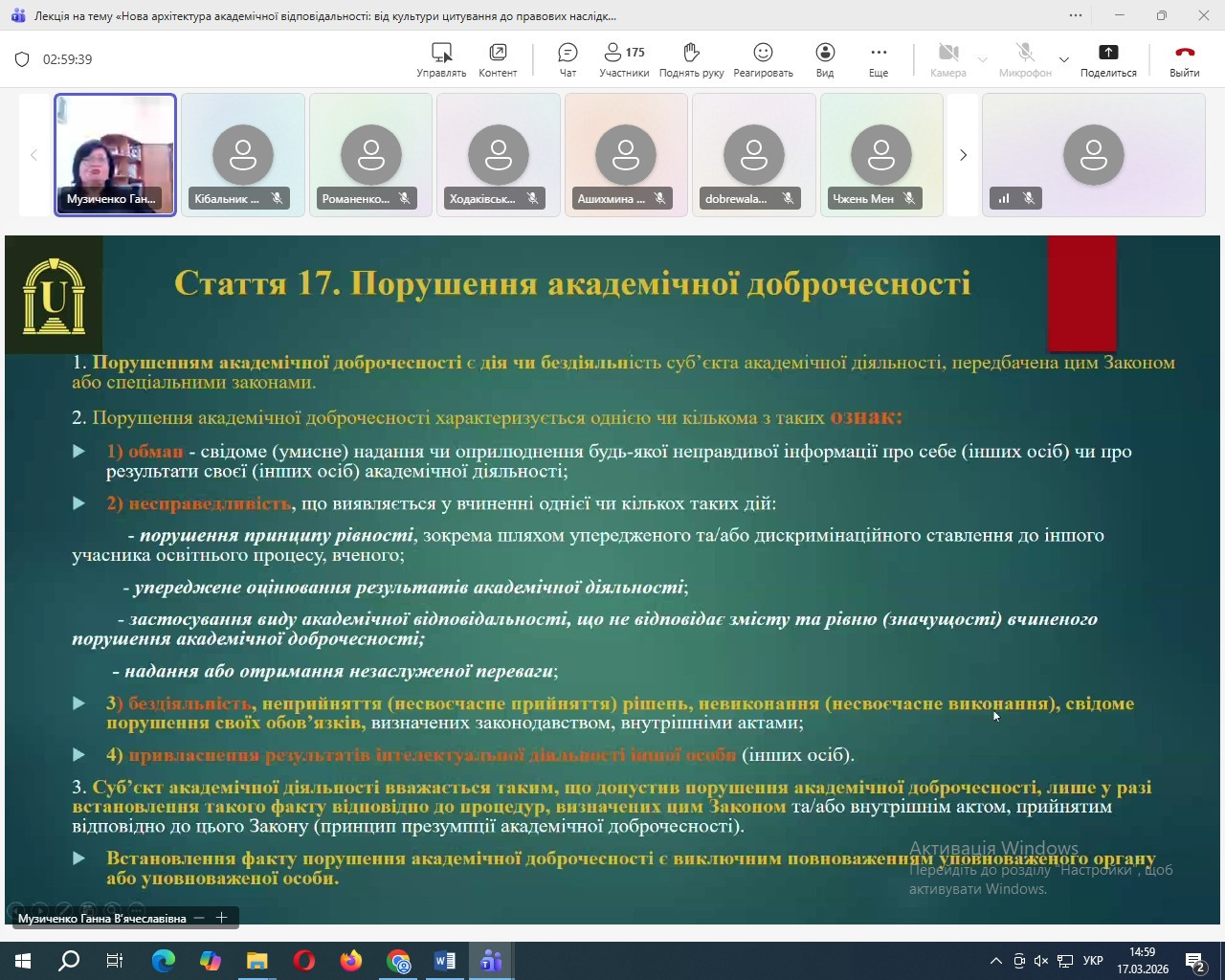The image size is (1225, 980).
Task: Toggle the Камера on
Action: click(x=947, y=59)
